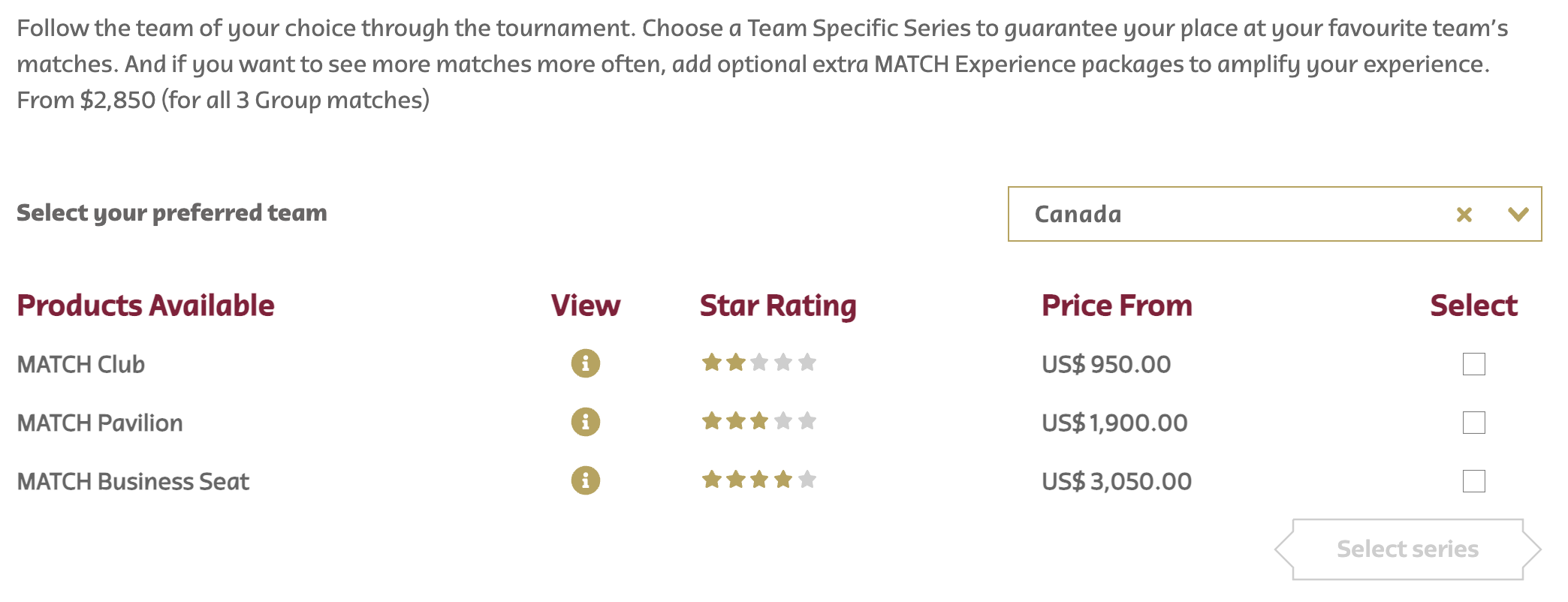This screenshot has width=1568, height=602.
Task: Click the MATCH Business Seat product name
Action: tap(133, 482)
